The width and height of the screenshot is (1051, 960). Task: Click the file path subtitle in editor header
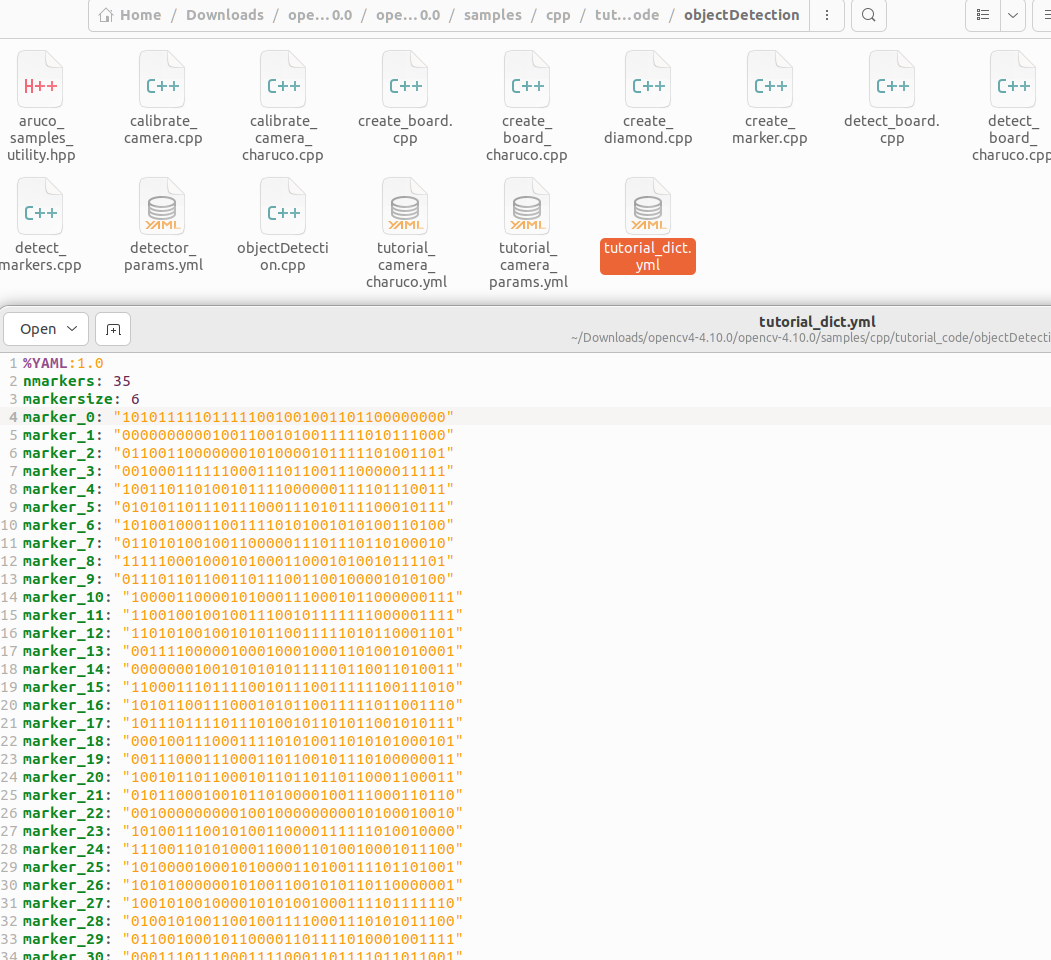(x=810, y=338)
